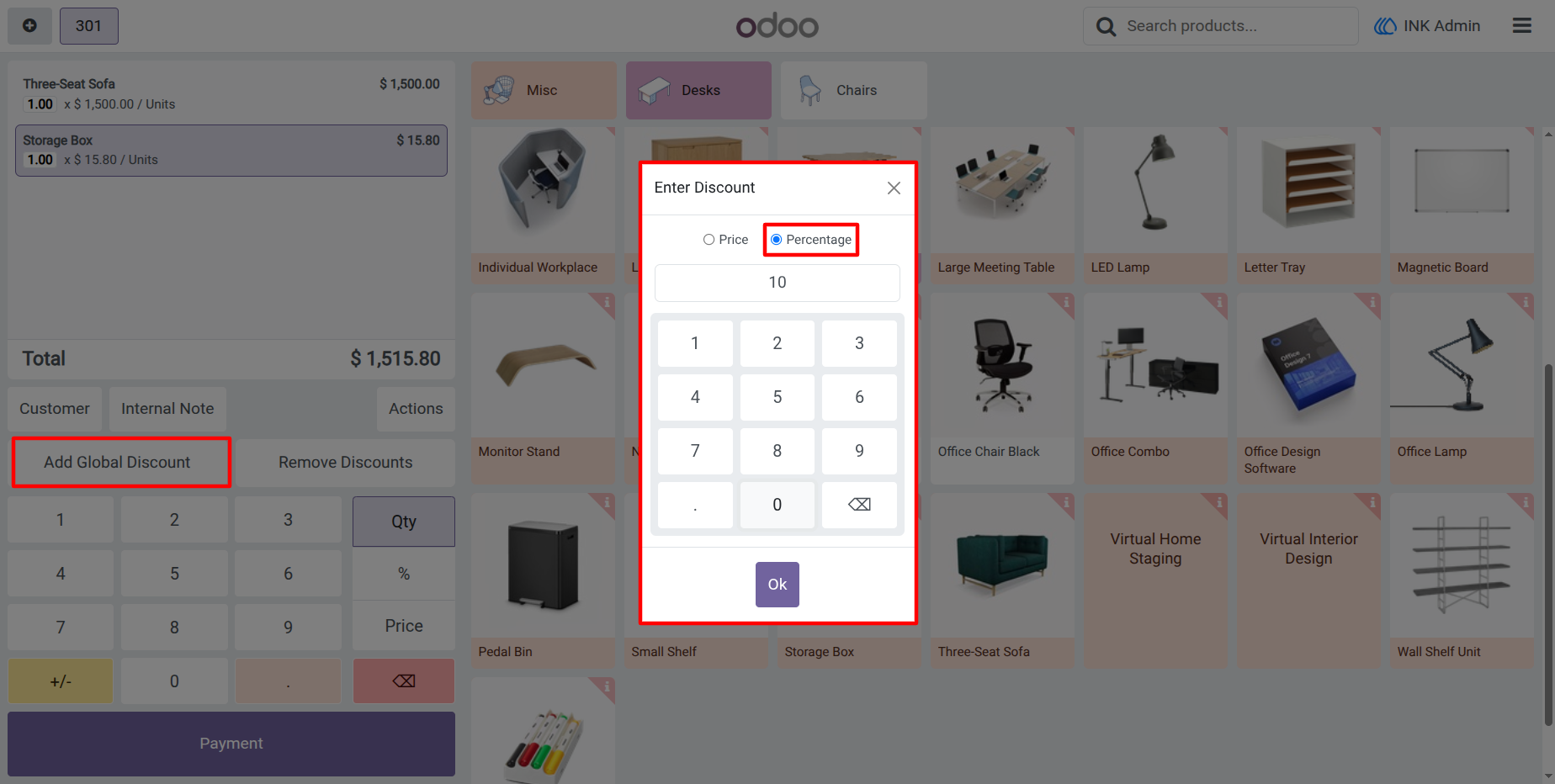Image resolution: width=1555 pixels, height=784 pixels.
Task: Open order tab 301
Action: click(88, 26)
